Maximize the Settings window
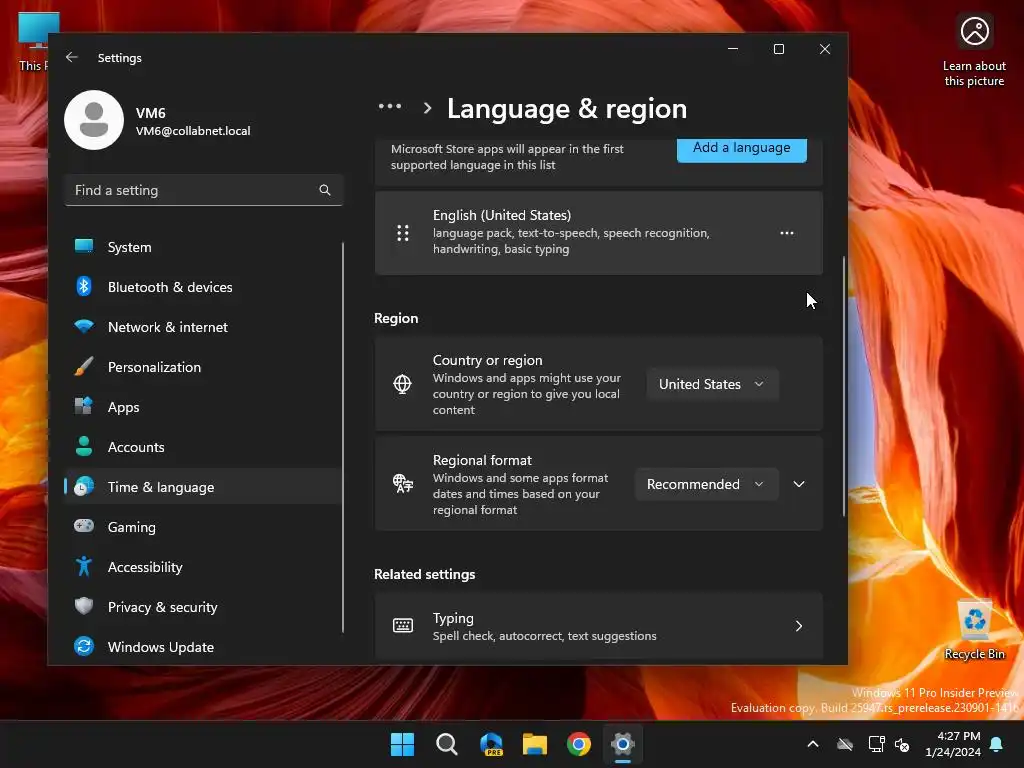Screen dimensions: 1024x768 (x=778, y=49)
